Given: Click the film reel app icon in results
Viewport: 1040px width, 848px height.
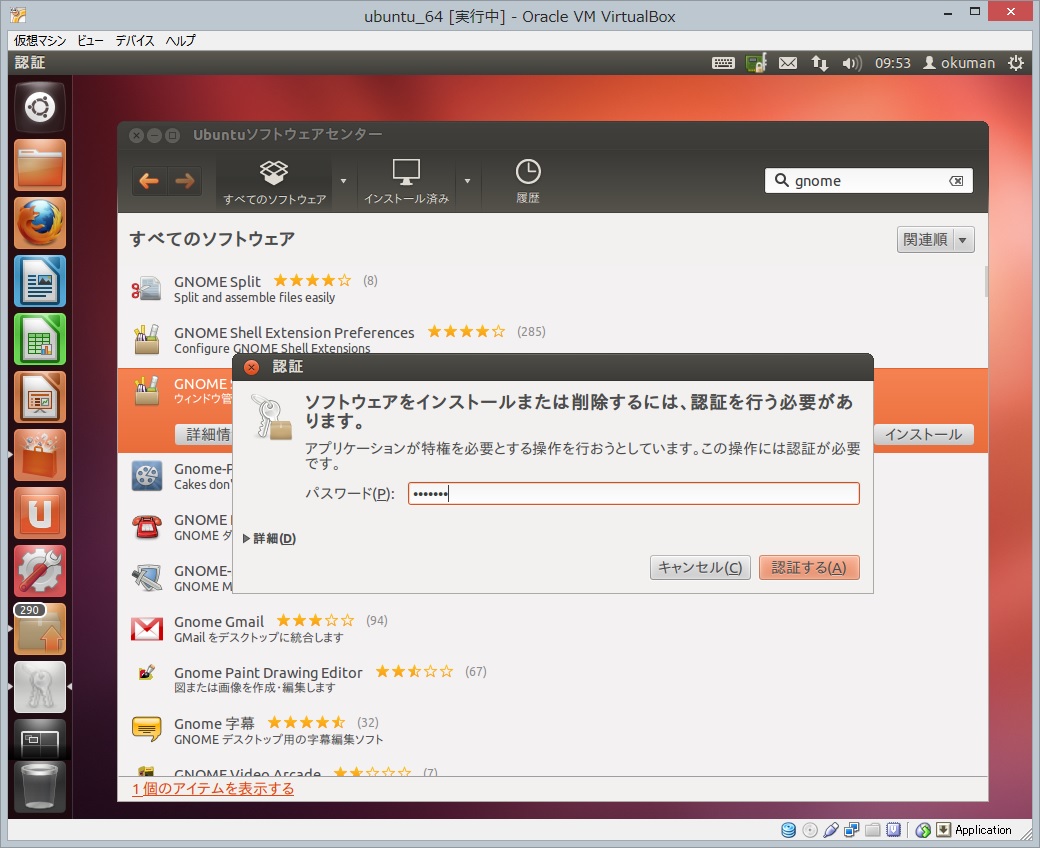Looking at the screenshot, I should pos(147,476).
